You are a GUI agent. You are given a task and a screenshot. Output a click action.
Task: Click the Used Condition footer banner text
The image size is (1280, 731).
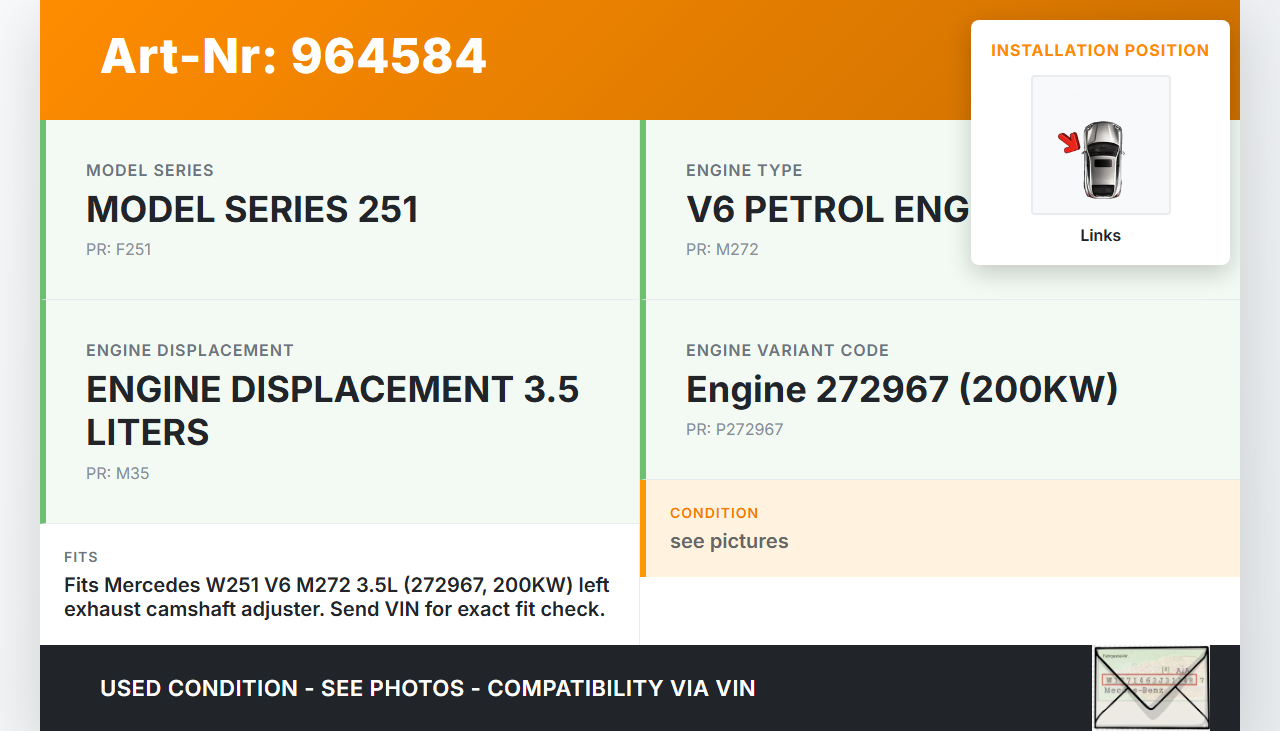click(427, 688)
